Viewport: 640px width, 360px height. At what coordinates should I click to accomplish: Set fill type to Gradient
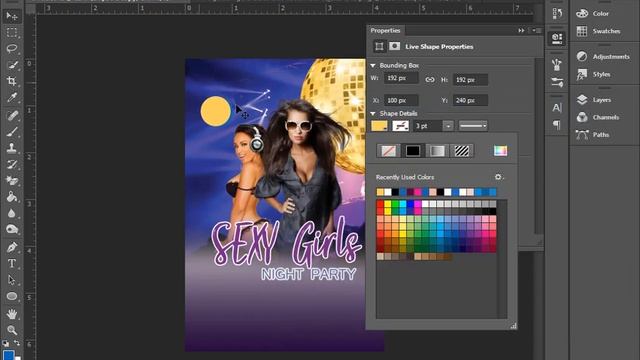(x=437, y=151)
